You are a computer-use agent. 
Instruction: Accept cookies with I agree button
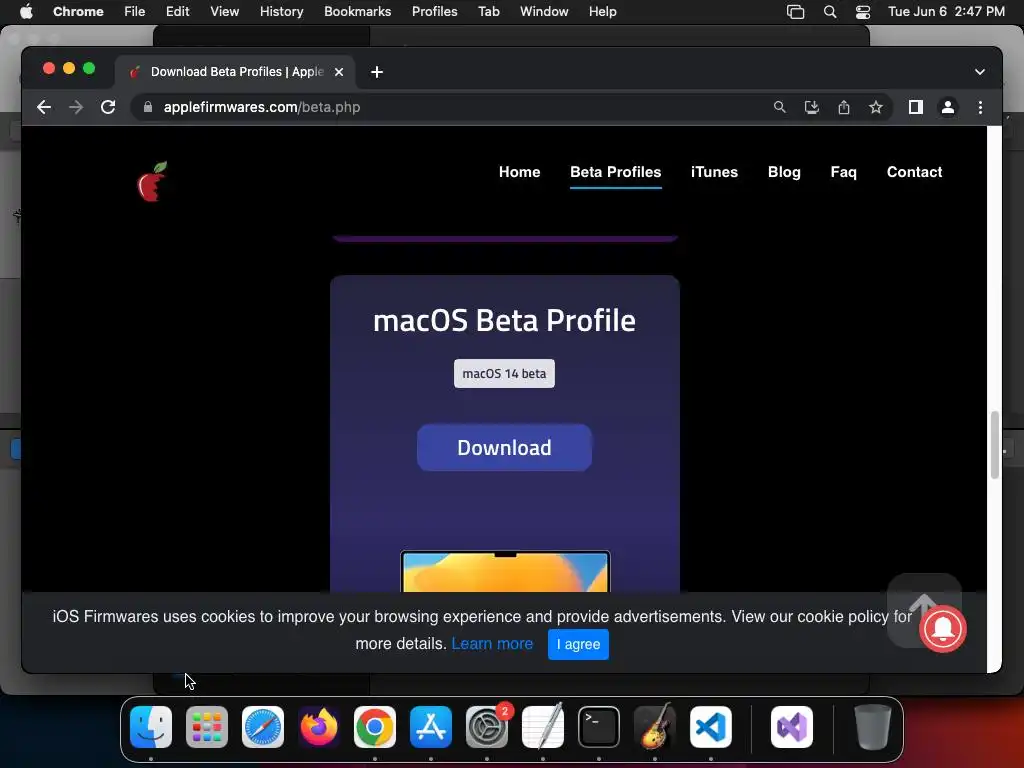(x=579, y=644)
